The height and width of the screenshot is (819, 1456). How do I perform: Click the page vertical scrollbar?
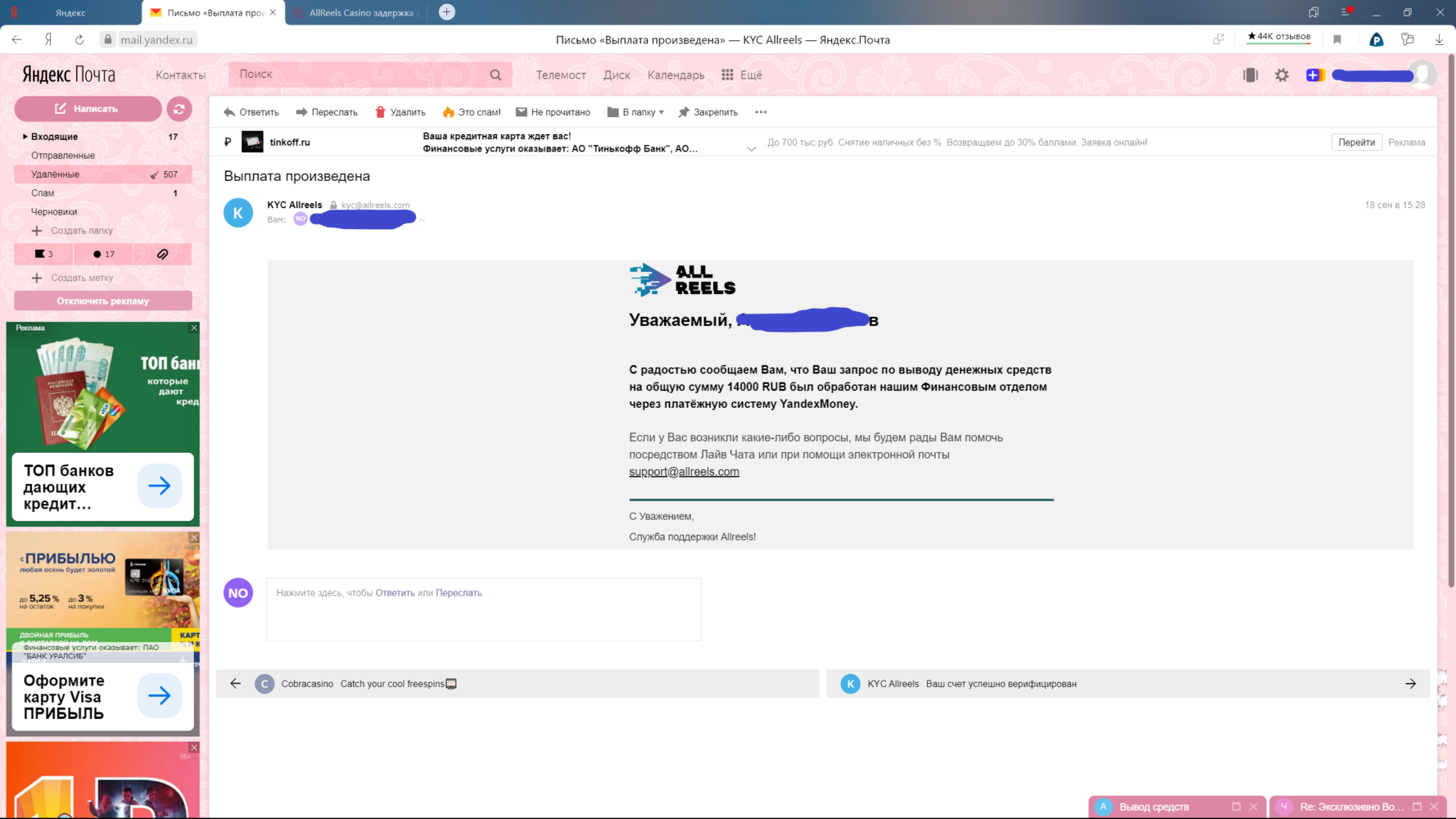(1451, 319)
